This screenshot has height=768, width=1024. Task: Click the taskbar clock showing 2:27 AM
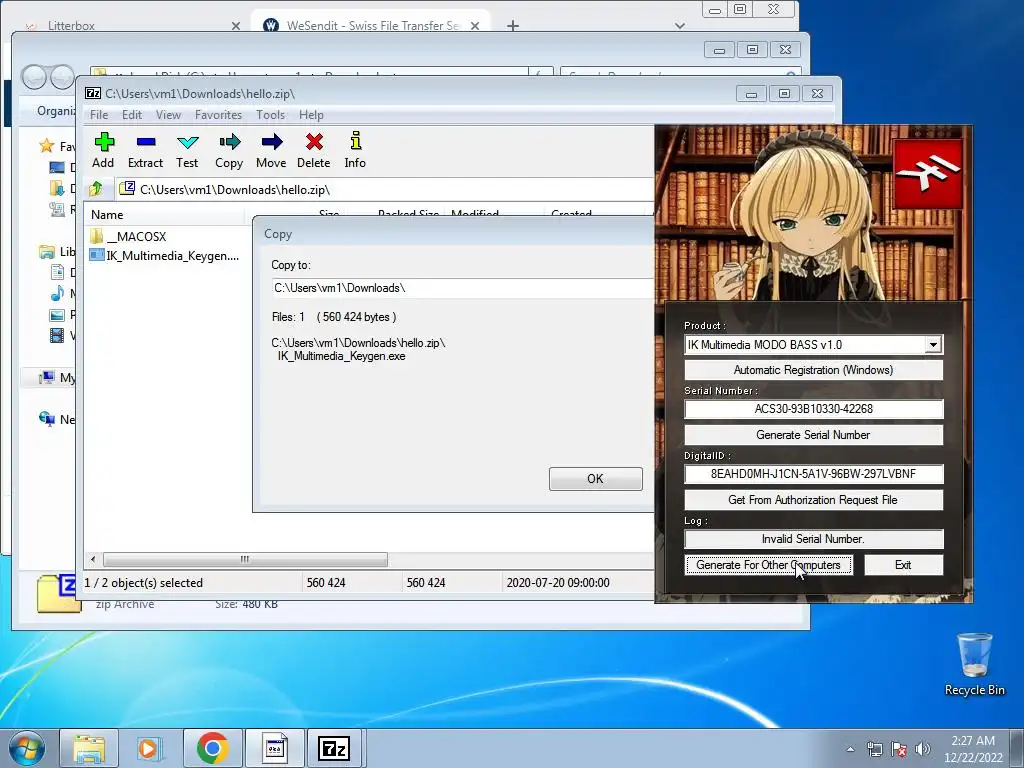(973, 749)
